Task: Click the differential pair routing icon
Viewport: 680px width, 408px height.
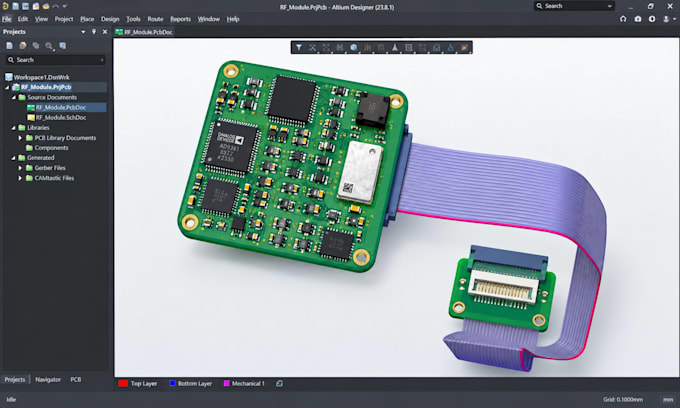Action: (x=381, y=47)
